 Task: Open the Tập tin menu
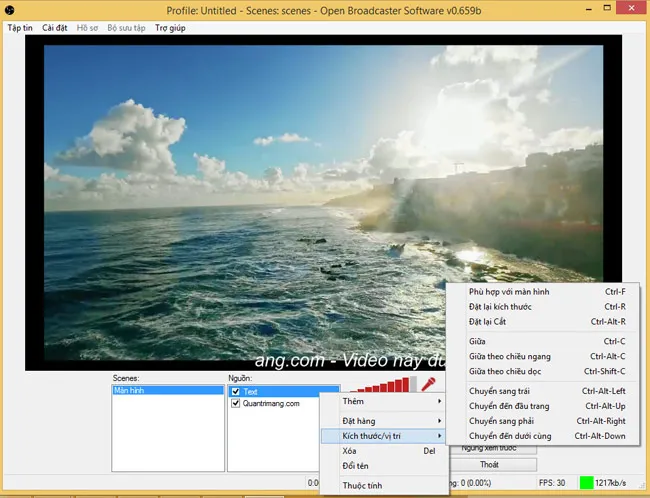pos(20,28)
